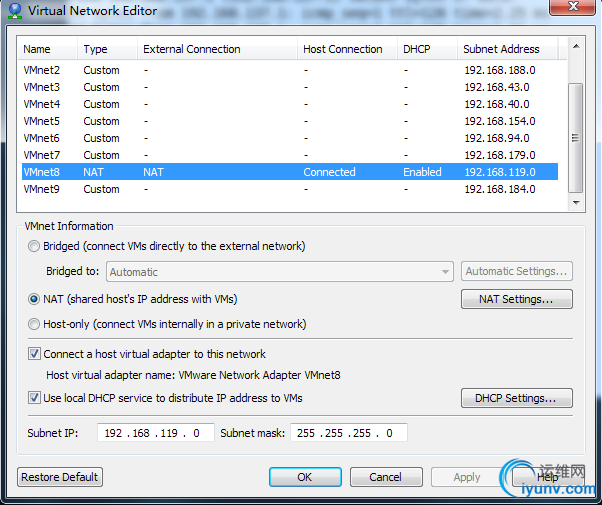602x505 pixels.
Task: Select the VMnet5 row
Action: point(290,121)
